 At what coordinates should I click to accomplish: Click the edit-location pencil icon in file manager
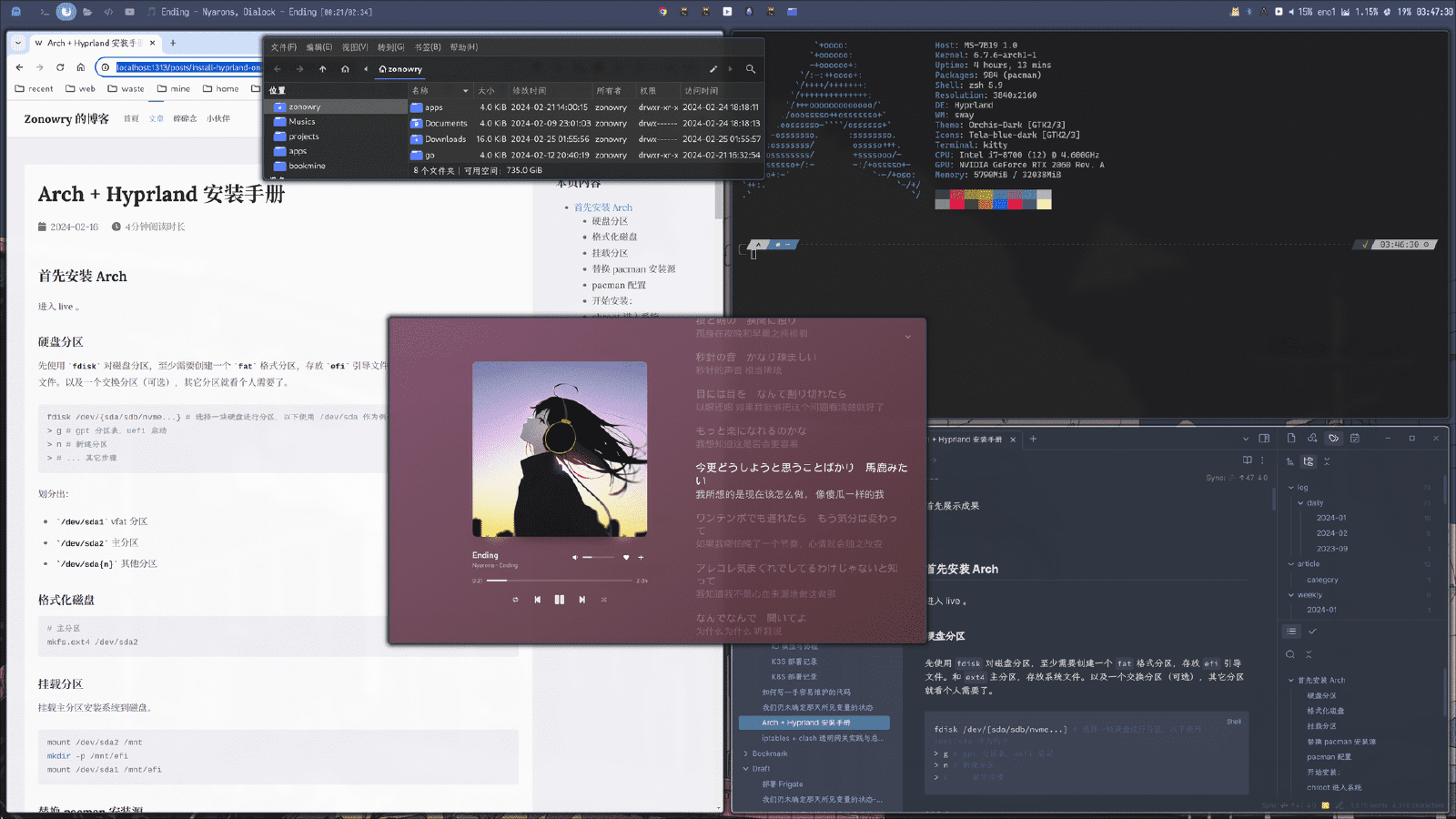[x=713, y=69]
